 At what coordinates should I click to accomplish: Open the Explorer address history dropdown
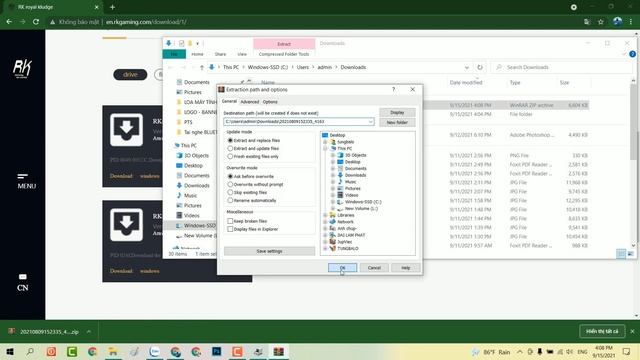pyautogui.click(x=467, y=67)
